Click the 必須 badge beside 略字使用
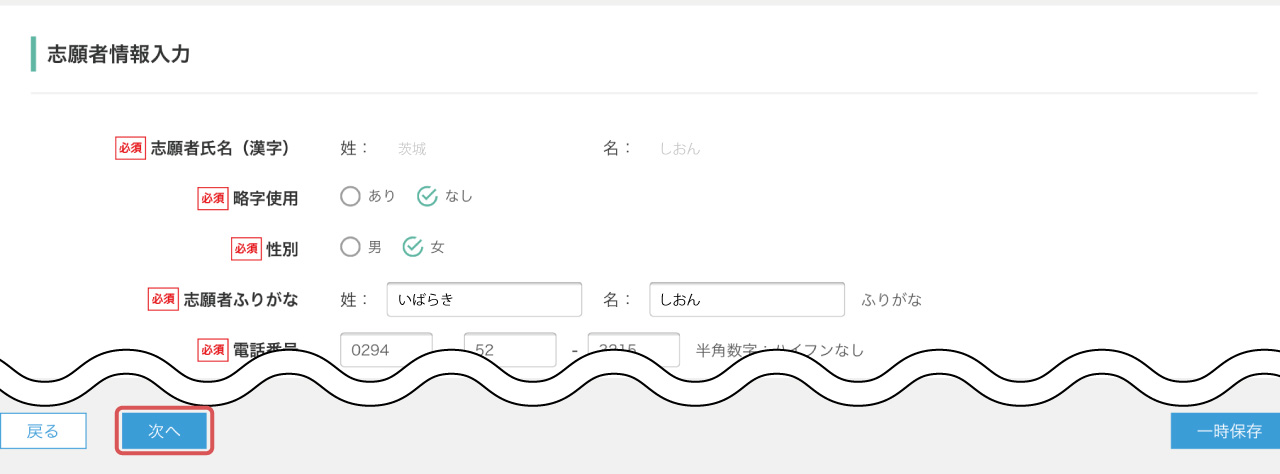This screenshot has width=1280, height=474. [213, 198]
